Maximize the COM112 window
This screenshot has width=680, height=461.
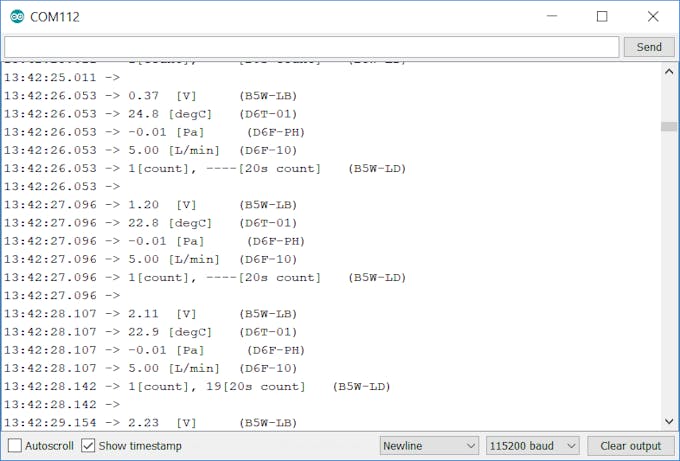coord(602,16)
